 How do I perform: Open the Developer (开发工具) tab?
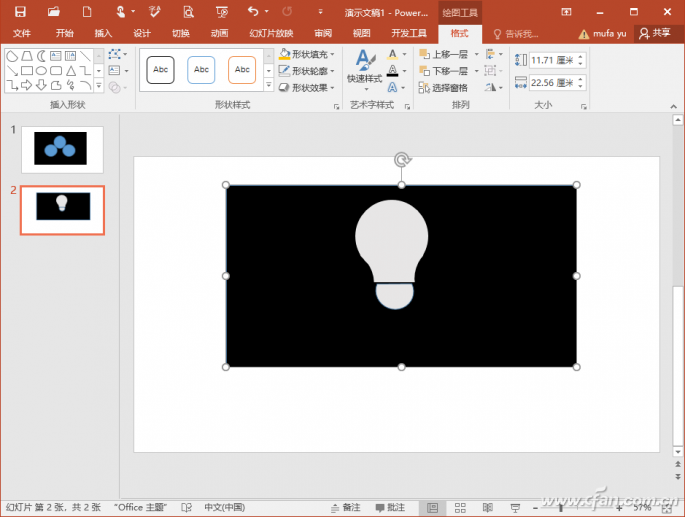[409, 33]
